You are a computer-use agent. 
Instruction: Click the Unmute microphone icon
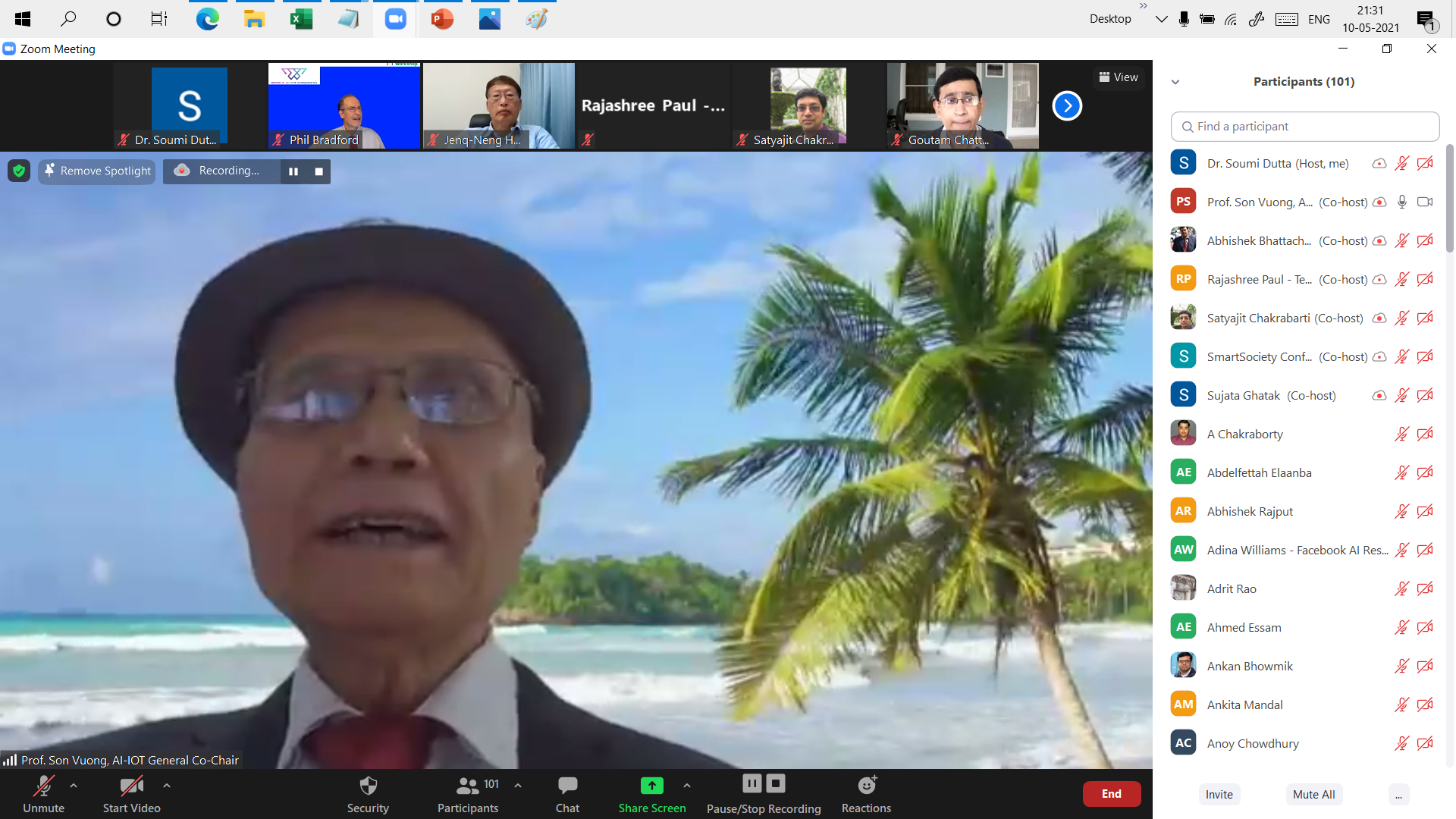[43, 786]
